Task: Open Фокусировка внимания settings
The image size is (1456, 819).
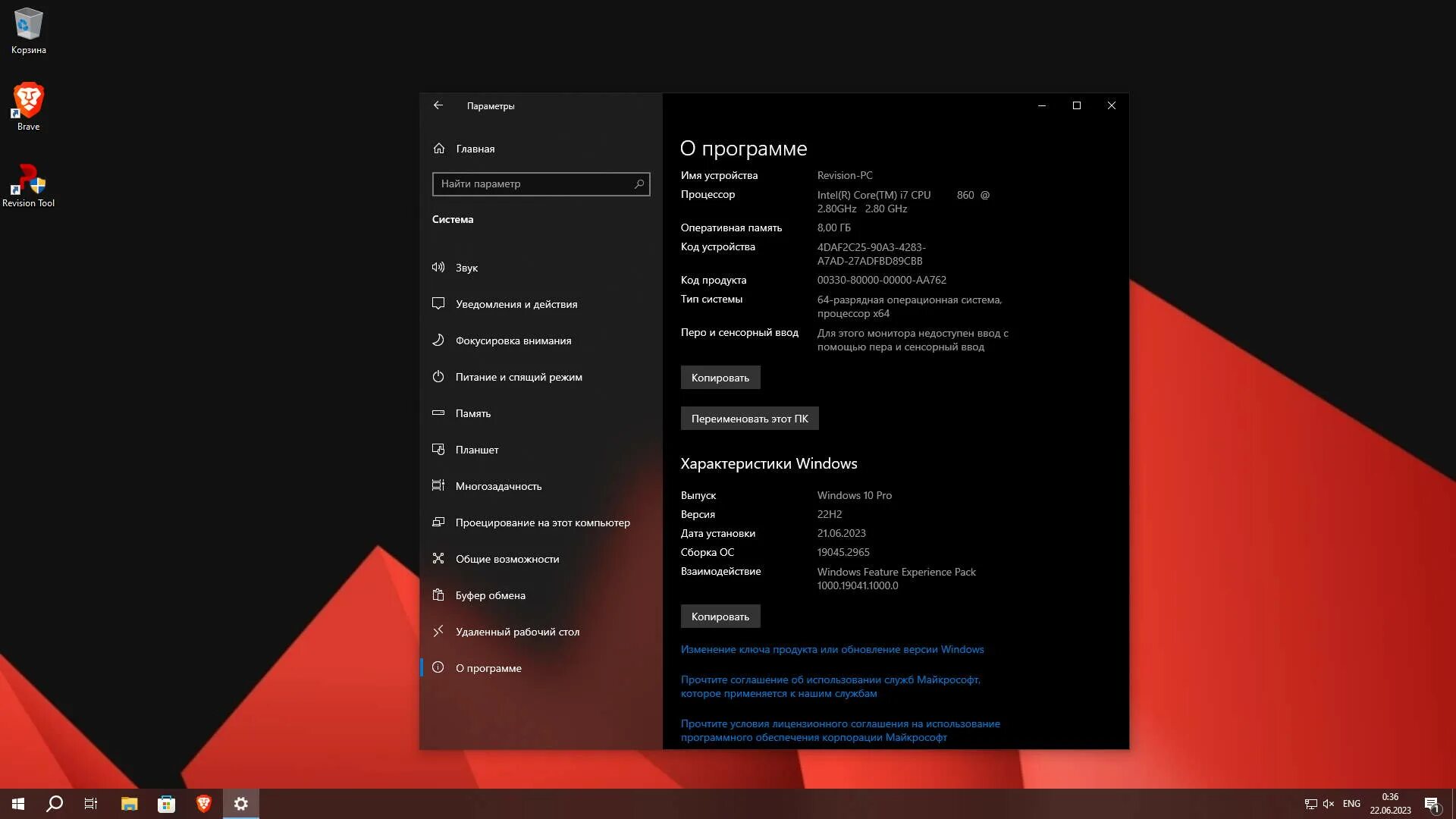Action: [513, 340]
